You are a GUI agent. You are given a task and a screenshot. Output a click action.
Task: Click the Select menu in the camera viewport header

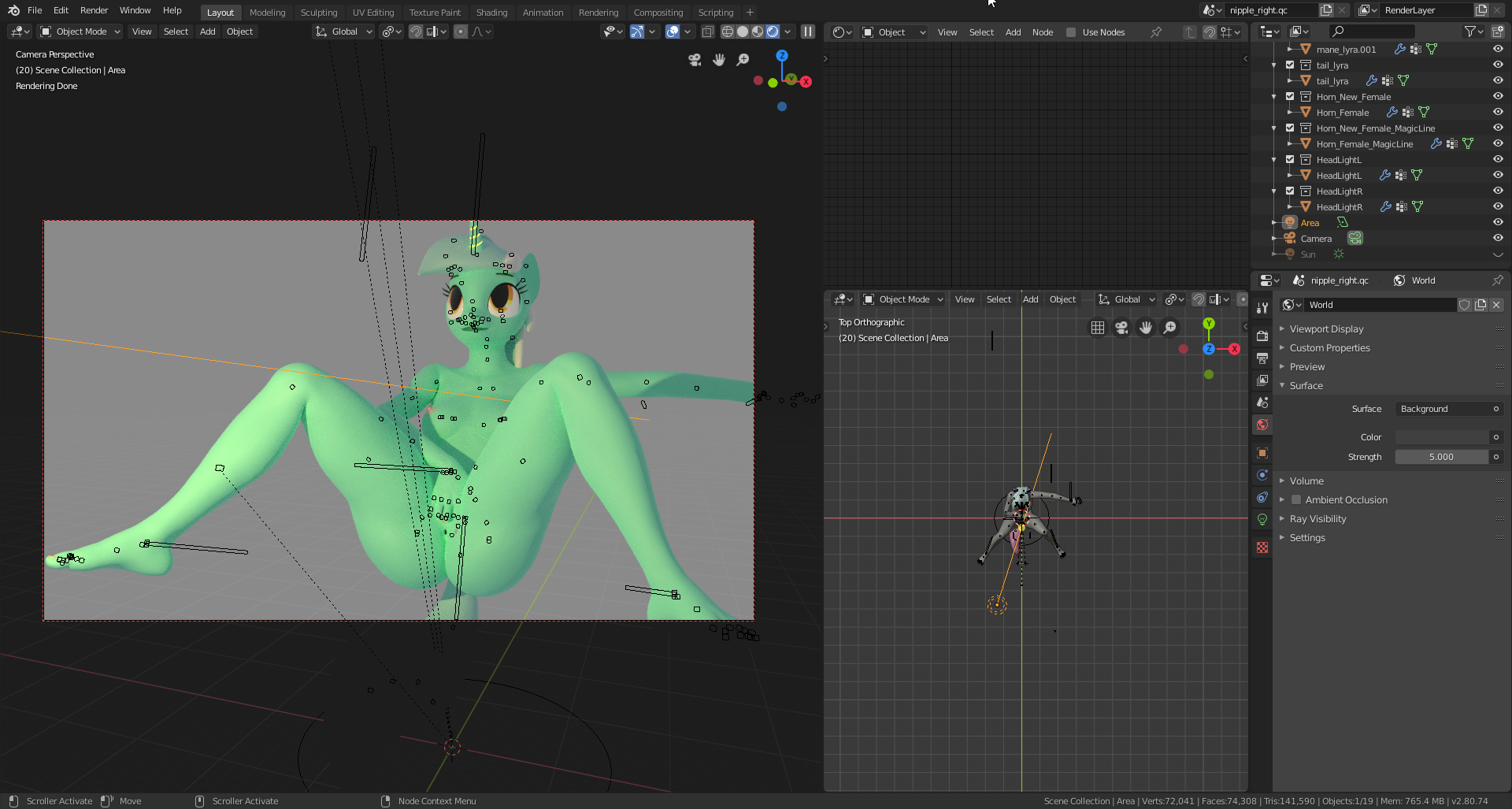tap(176, 32)
